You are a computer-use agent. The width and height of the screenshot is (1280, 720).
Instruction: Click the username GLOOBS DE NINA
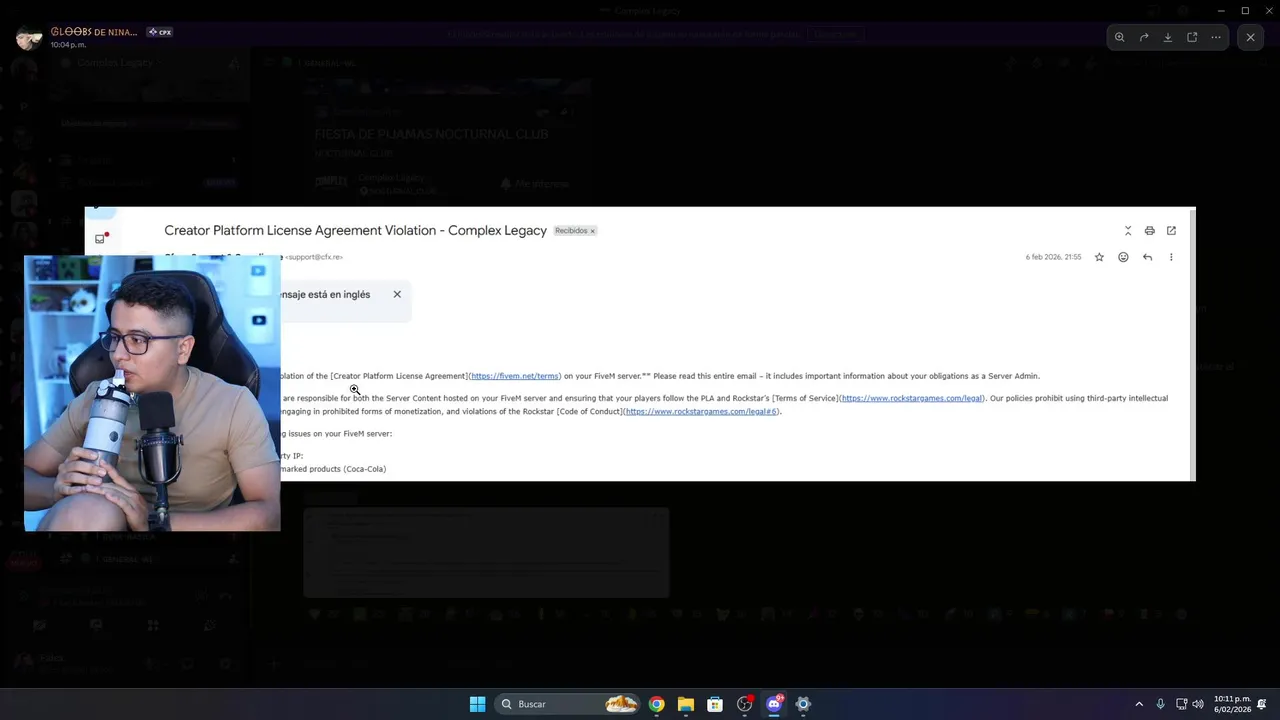tap(94, 32)
